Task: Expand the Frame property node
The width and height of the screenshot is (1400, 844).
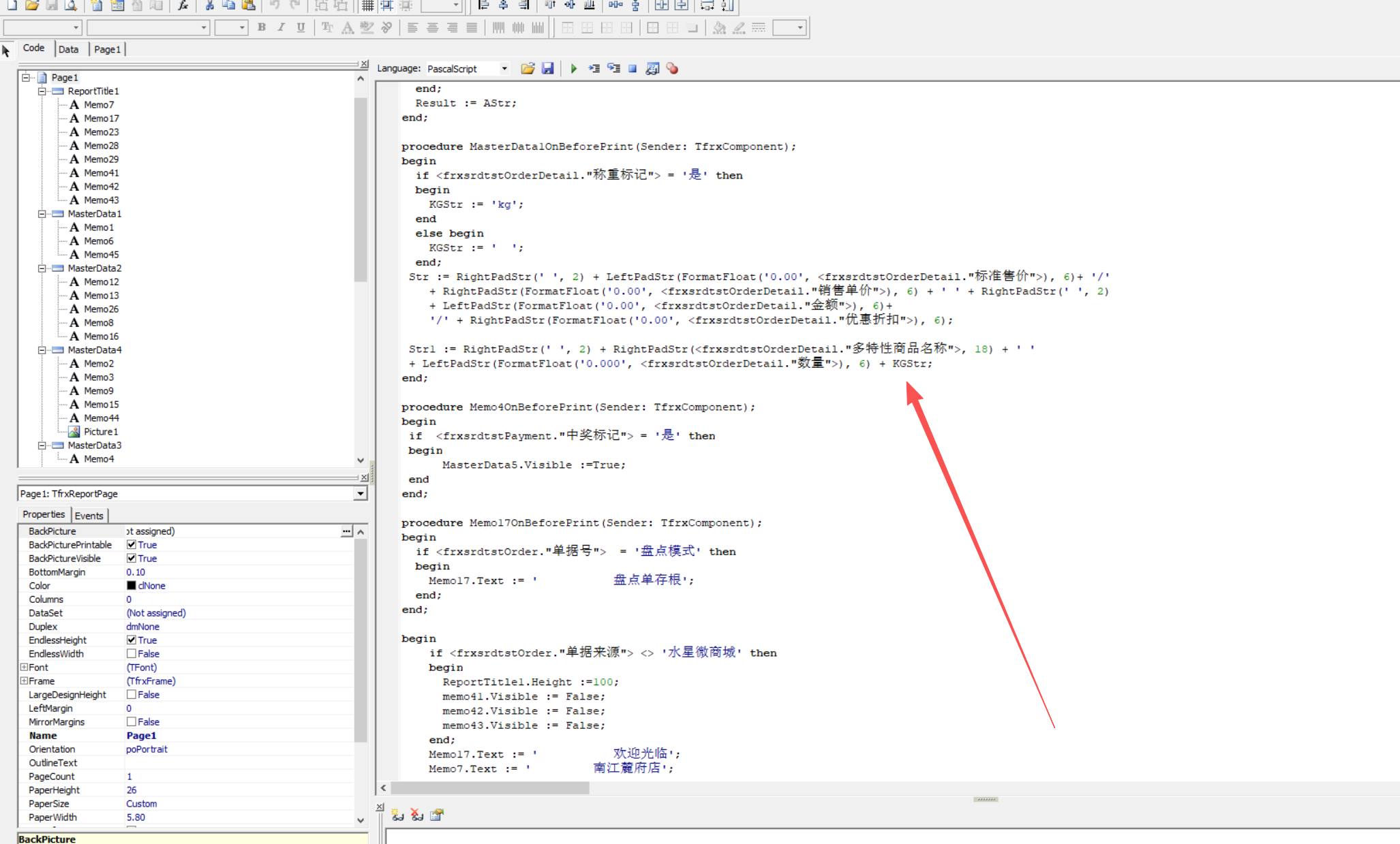Action: (x=24, y=681)
